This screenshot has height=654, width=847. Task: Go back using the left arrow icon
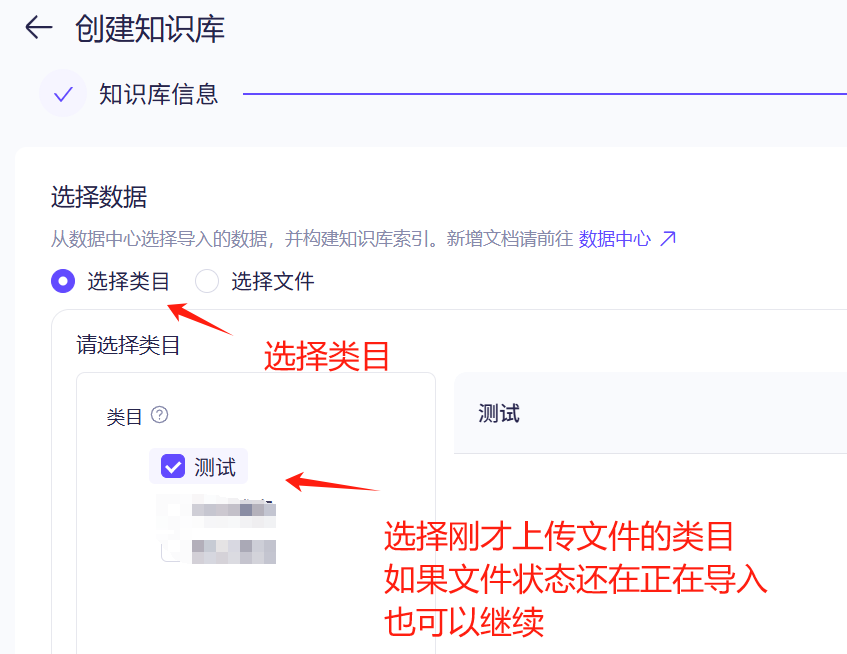point(38,28)
